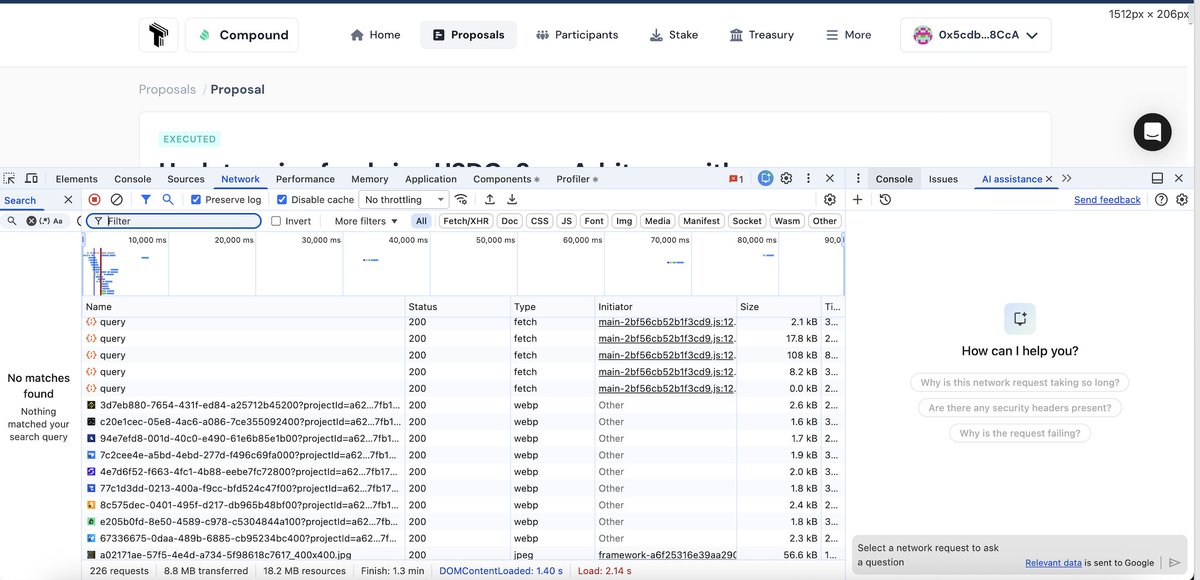Open AI assistance chat history
1200x580 pixels.
point(885,200)
